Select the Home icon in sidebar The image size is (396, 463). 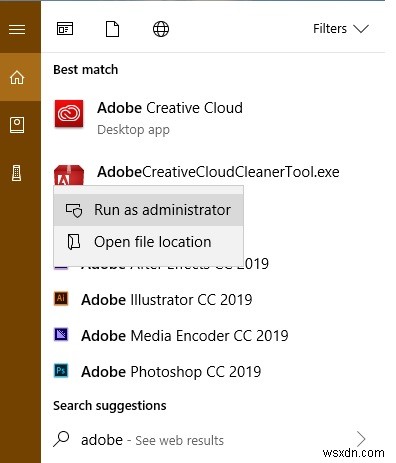tap(17, 77)
